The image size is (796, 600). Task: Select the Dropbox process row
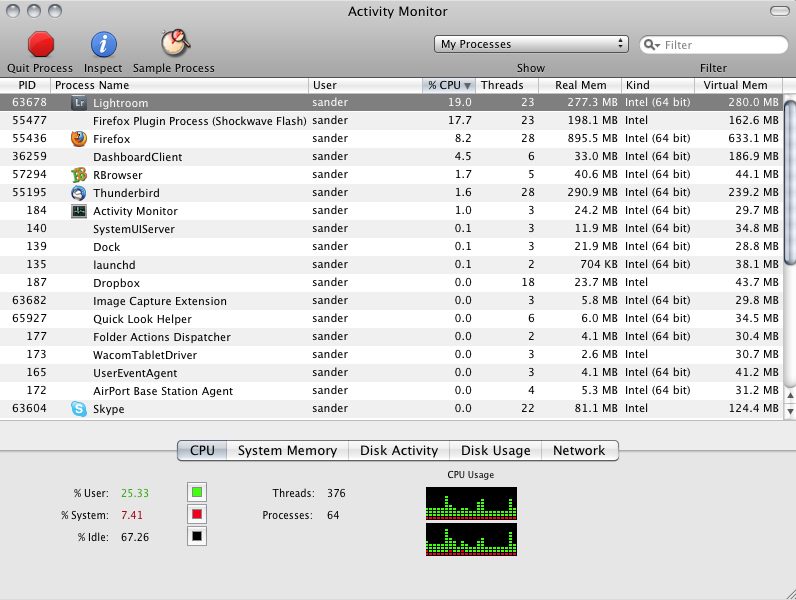coord(391,282)
